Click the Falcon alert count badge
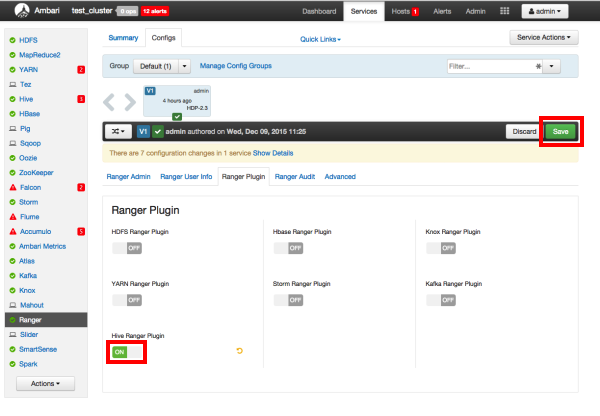This screenshot has height=416, width=600. 81,187
